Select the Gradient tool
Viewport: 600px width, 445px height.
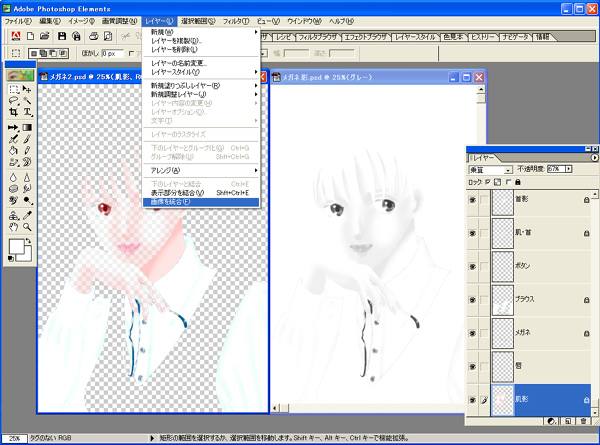(27, 127)
